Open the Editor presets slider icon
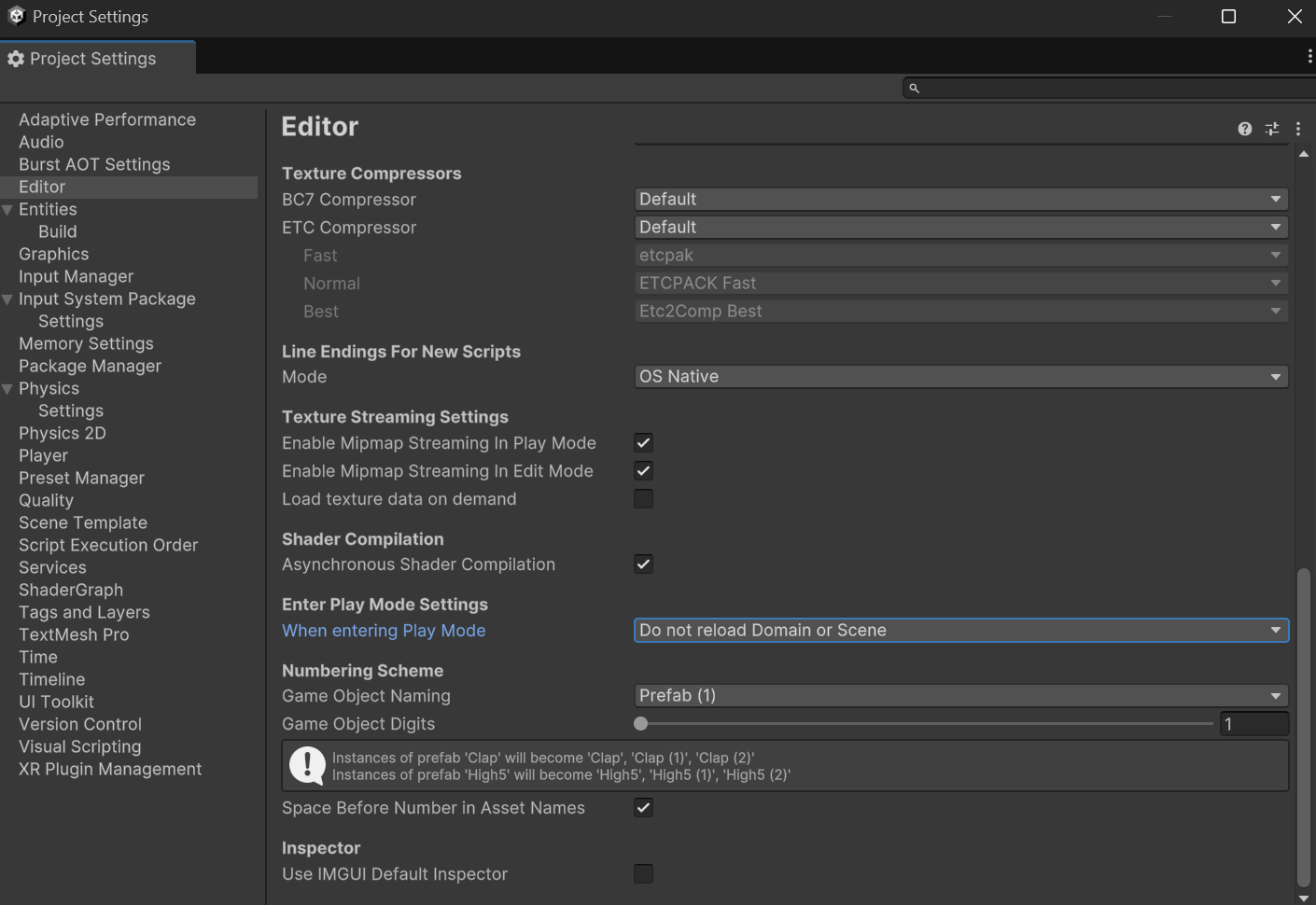1316x905 pixels. pos(1272,129)
